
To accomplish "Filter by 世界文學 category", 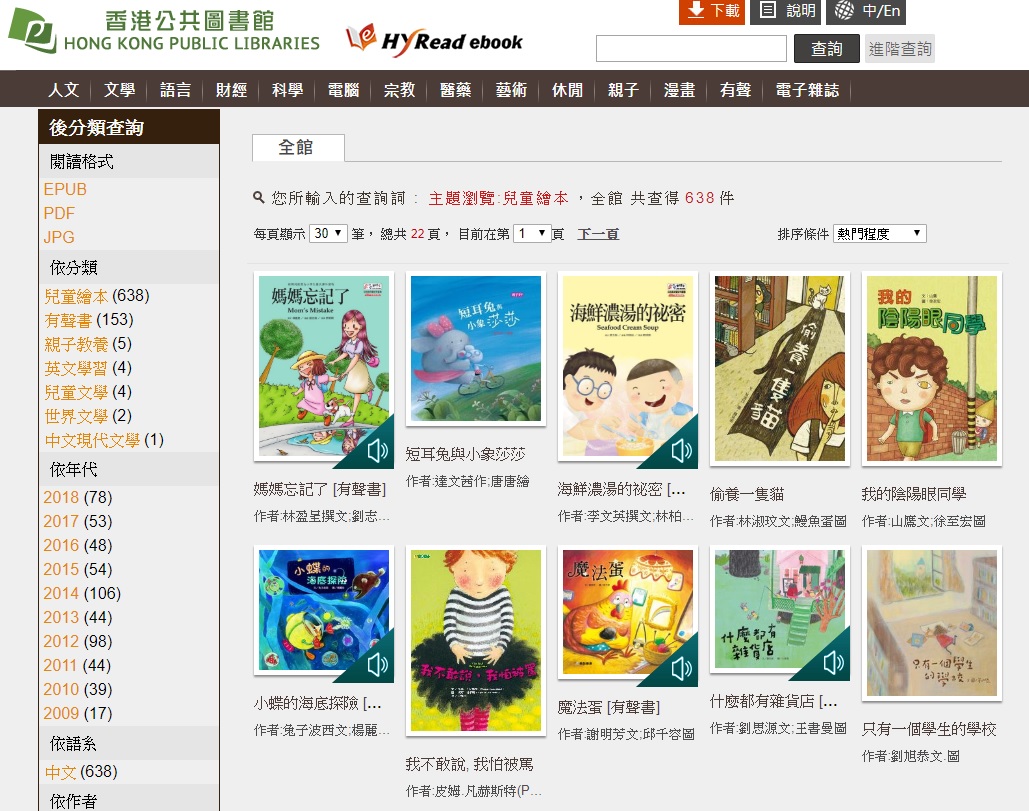I will point(76,416).
